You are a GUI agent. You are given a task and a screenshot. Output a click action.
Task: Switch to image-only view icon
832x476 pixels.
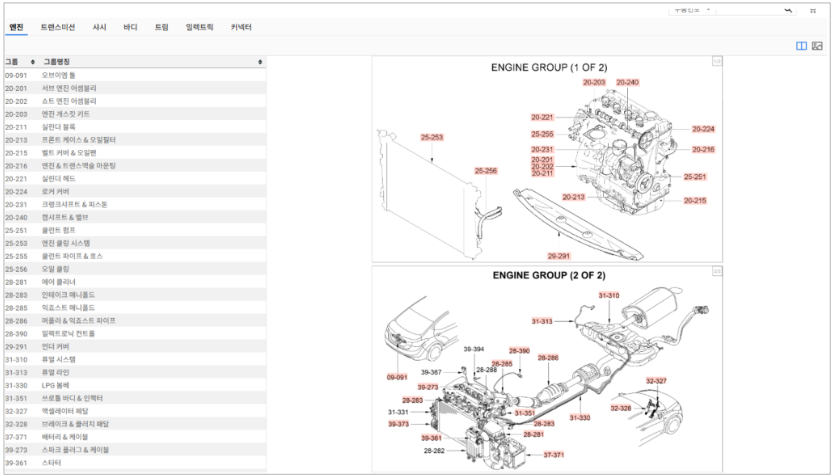(x=817, y=46)
